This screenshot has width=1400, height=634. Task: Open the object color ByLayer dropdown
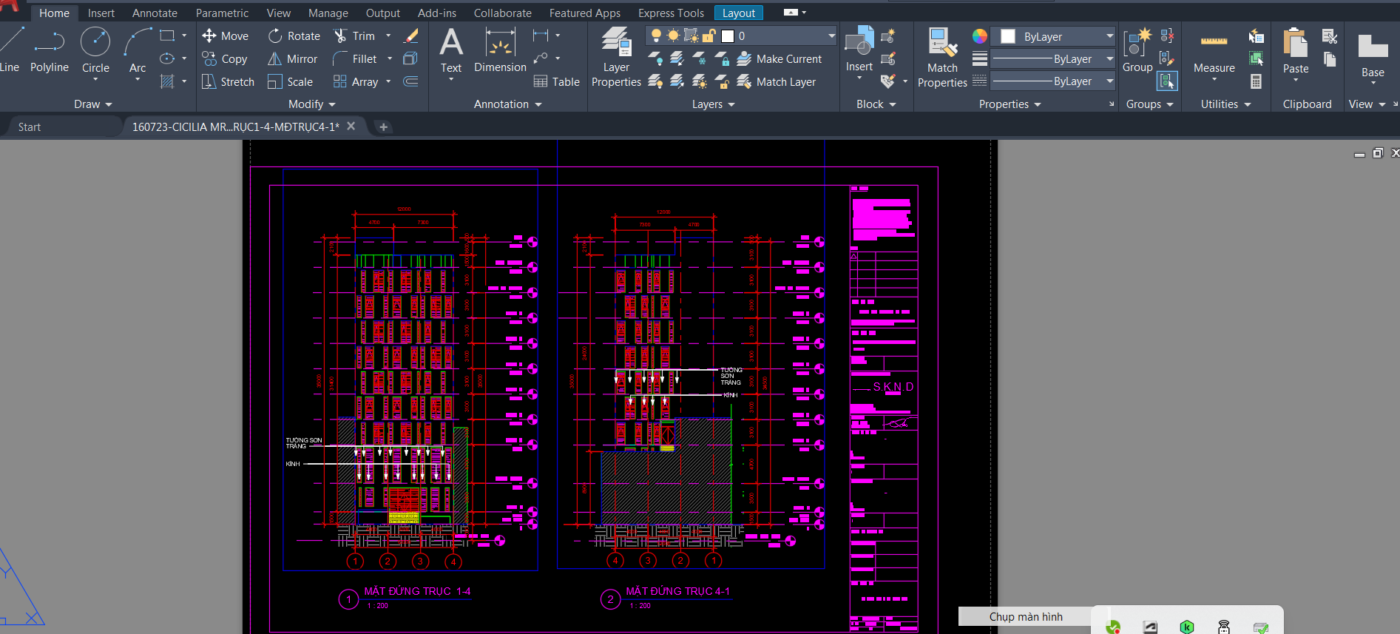tap(1060, 36)
